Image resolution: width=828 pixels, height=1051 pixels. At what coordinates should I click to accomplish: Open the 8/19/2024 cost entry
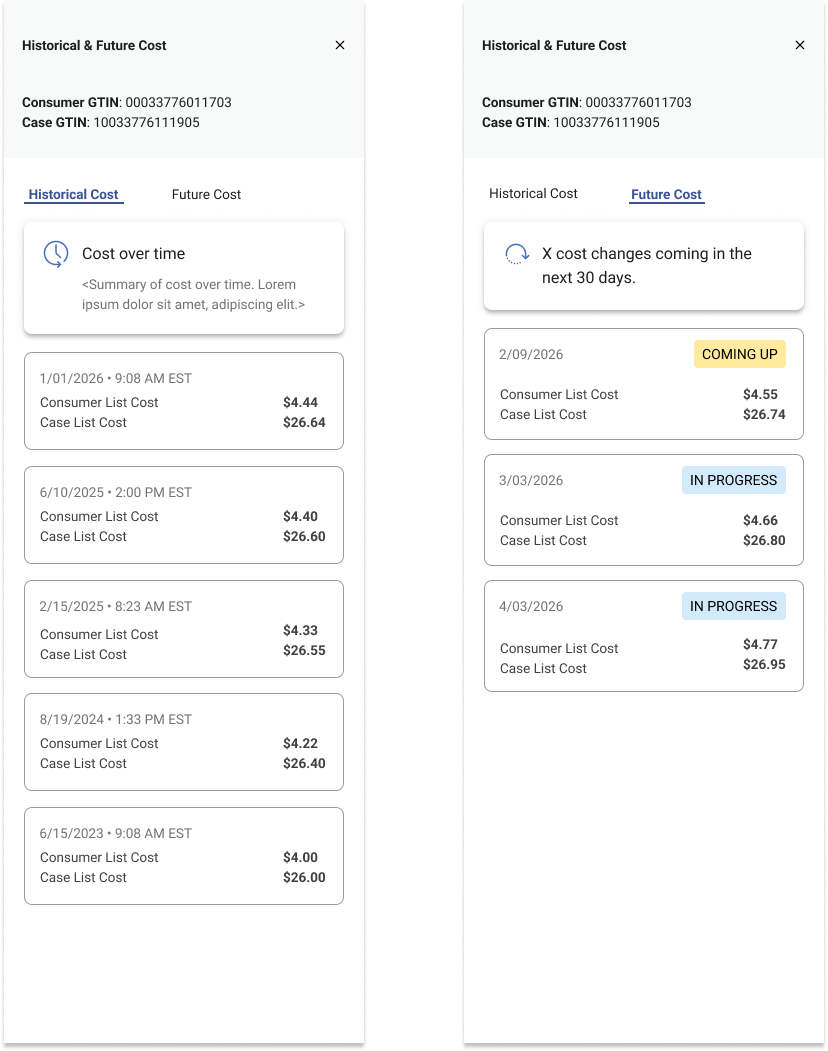click(184, 741)
